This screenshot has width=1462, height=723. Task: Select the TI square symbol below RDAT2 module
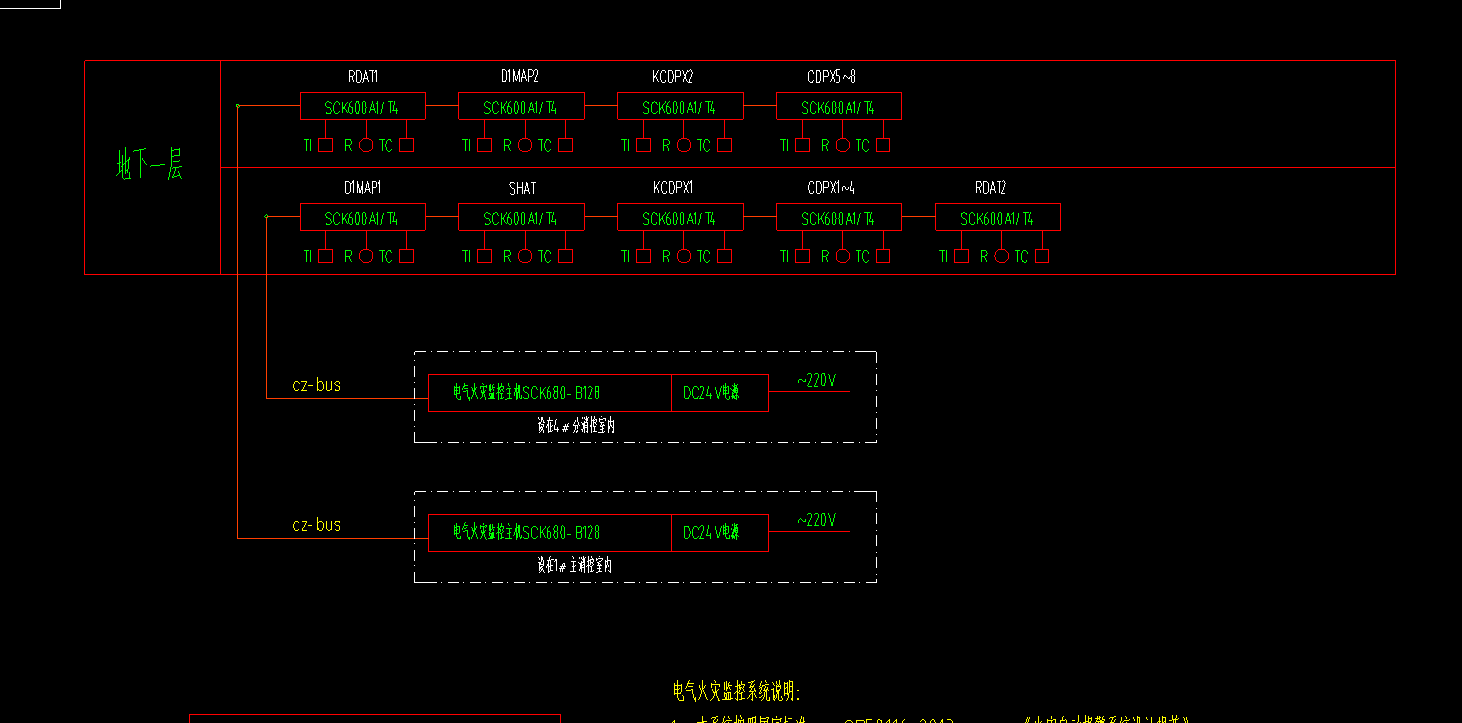[961, 256]
